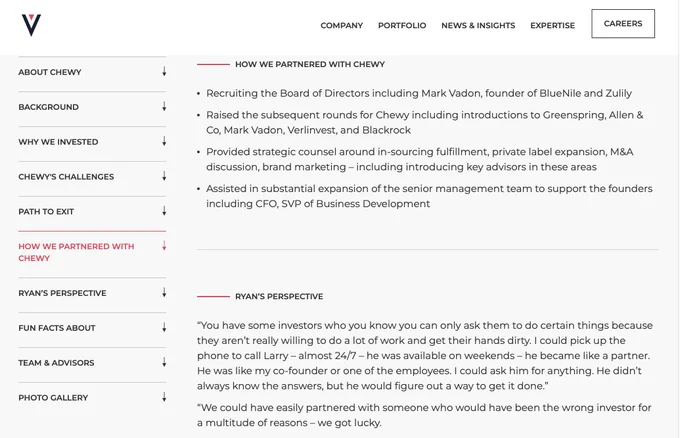Open the Company menu
This screenshot has width=680, height=438.
click(x=342, y=26)
